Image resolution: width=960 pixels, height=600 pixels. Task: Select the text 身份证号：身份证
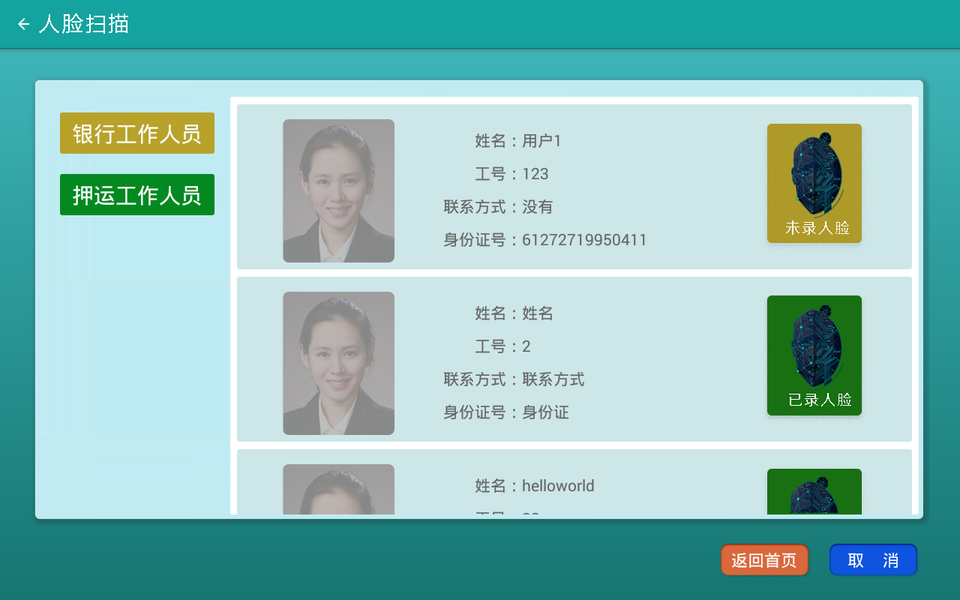(506, 413)
